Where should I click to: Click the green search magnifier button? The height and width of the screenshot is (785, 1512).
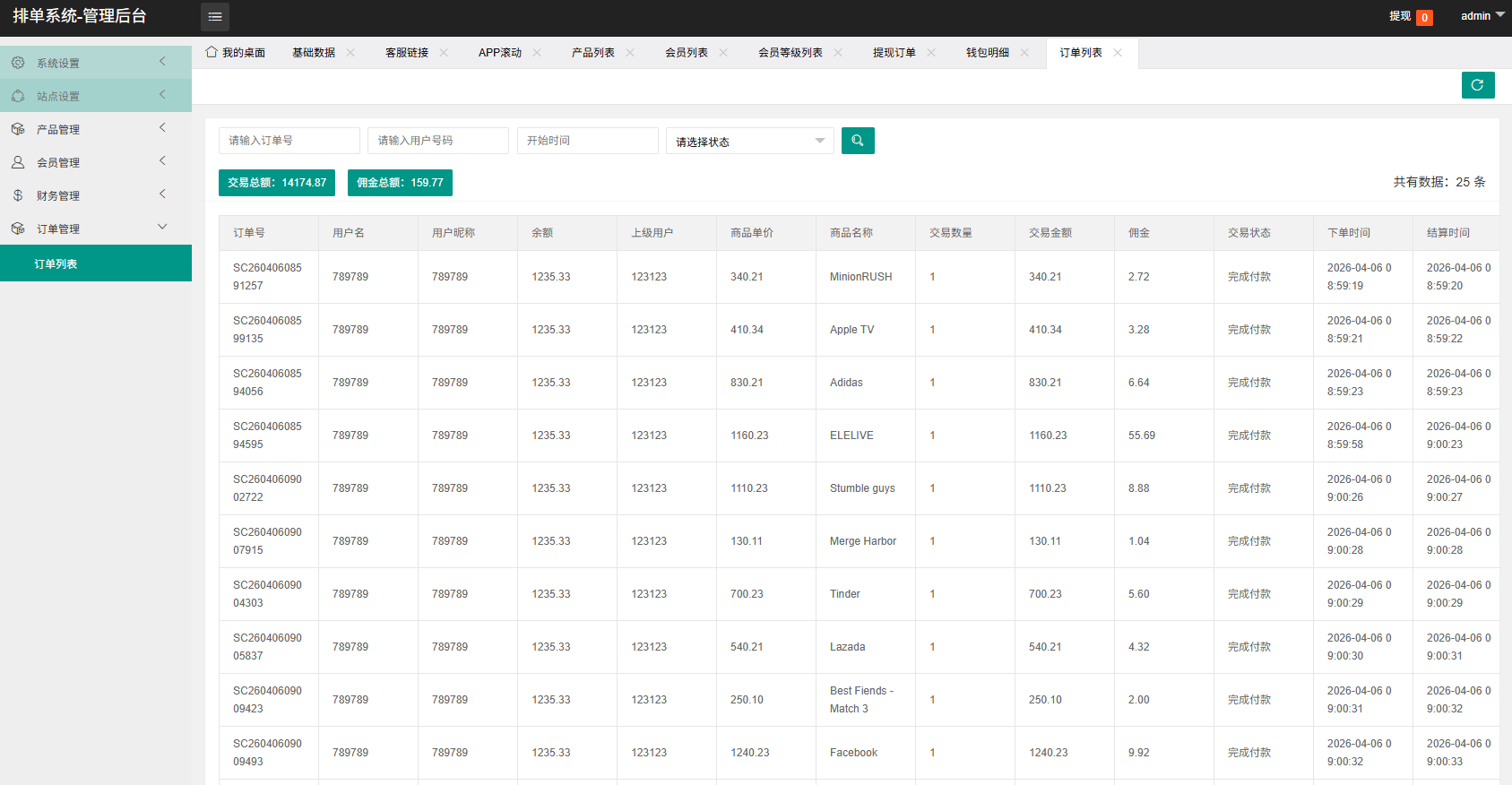point(857,141)
